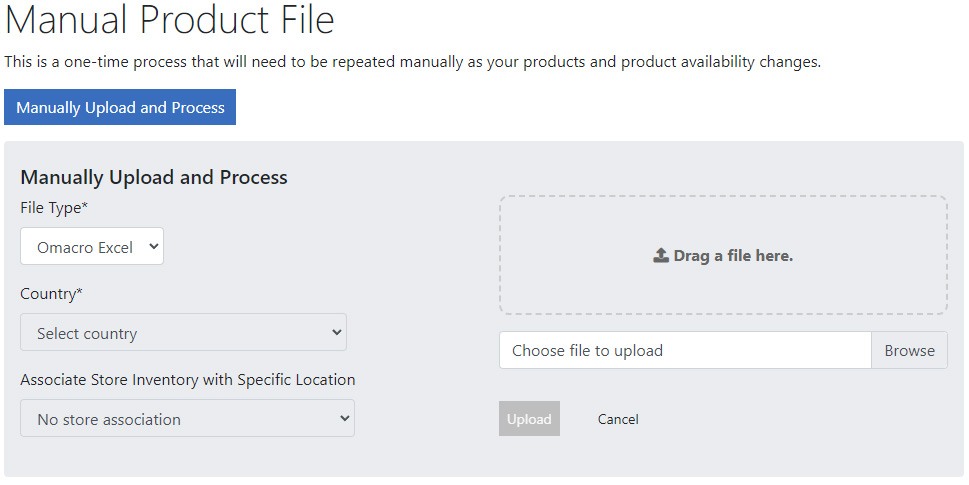Image resolution: width=969 pixels, height=485 pixels.
Task: Click the grey Upload button
Action: (529, 419)
